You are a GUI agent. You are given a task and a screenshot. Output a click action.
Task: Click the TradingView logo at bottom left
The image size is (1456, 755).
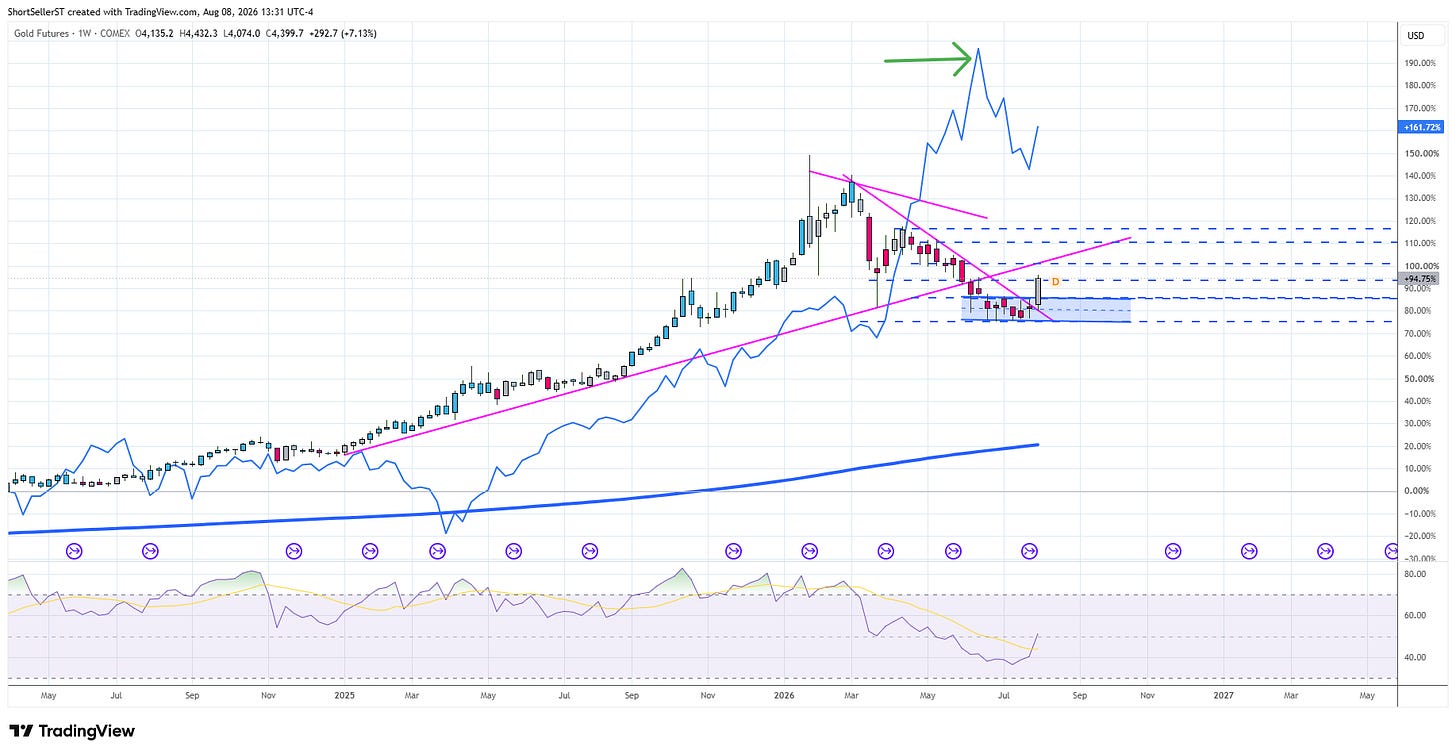coord(71,731)
